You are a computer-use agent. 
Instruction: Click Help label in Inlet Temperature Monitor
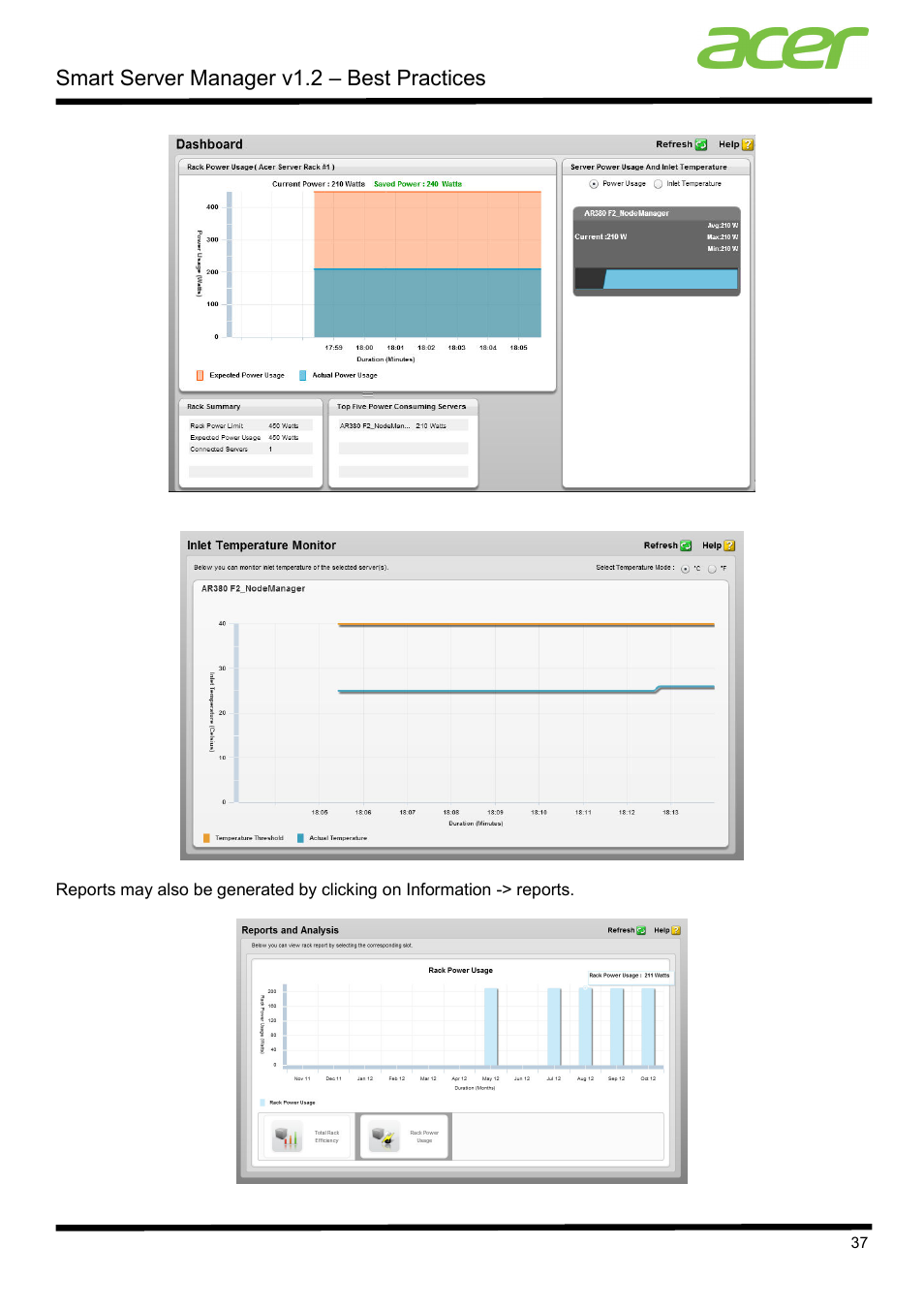point(712,545)
